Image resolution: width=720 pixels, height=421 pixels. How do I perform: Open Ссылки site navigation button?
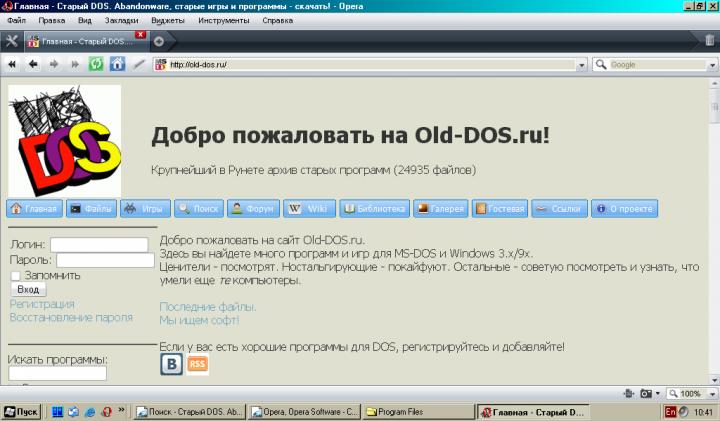pos(559,208)
